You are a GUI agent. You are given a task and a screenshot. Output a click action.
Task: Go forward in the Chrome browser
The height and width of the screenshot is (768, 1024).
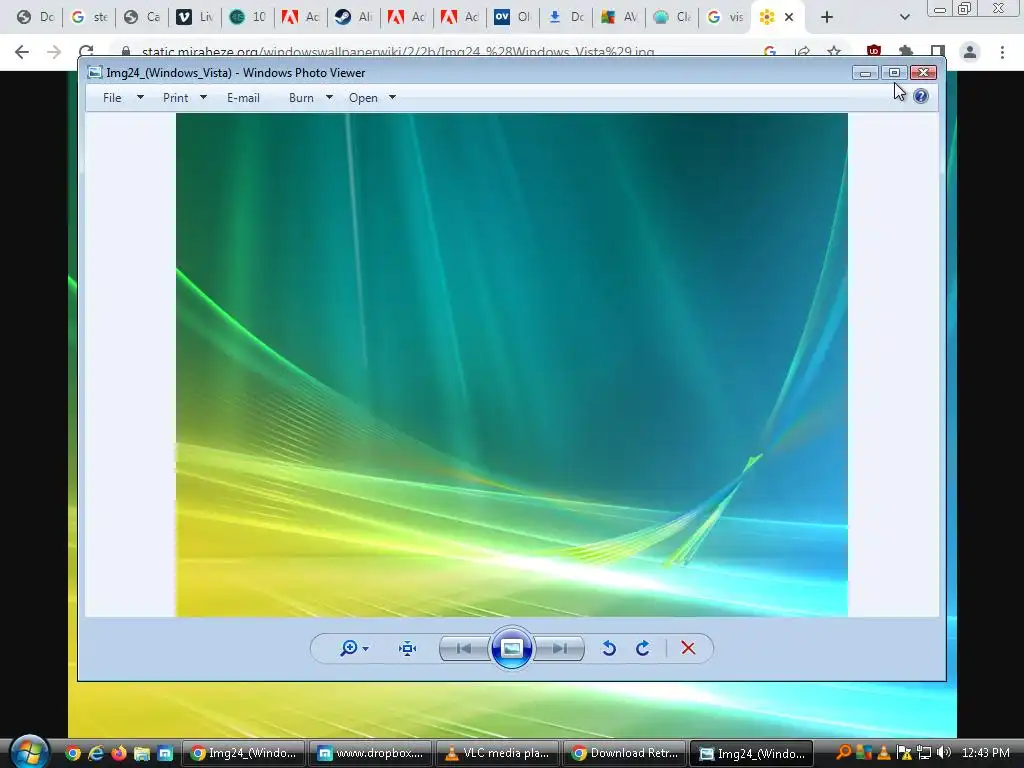tap(54, 52)
